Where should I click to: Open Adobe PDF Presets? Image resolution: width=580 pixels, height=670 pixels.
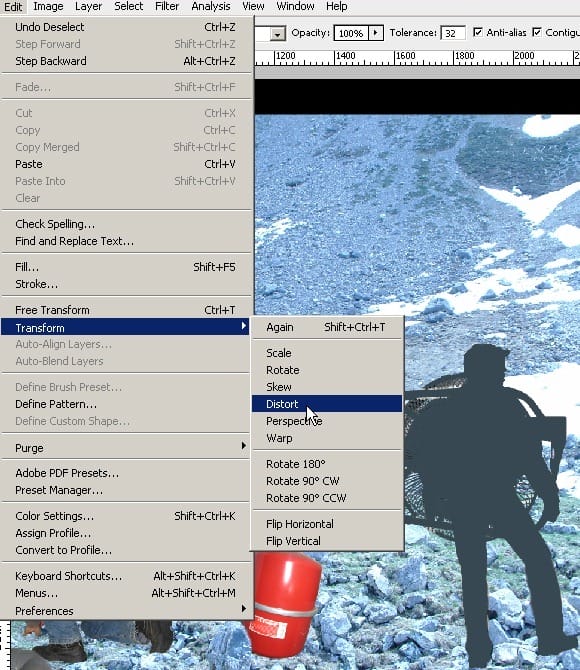click(125, 473)
